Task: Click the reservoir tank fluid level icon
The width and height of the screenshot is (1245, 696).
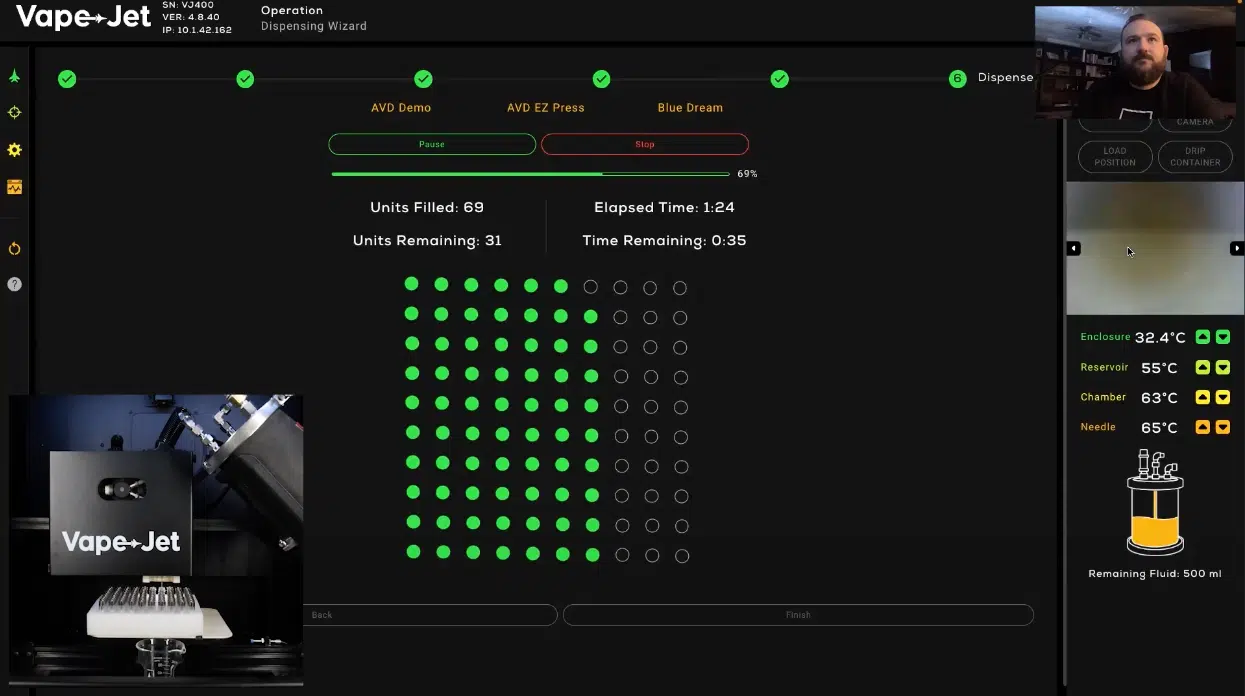Action: pyautogui.click(x=1155, y=503)
